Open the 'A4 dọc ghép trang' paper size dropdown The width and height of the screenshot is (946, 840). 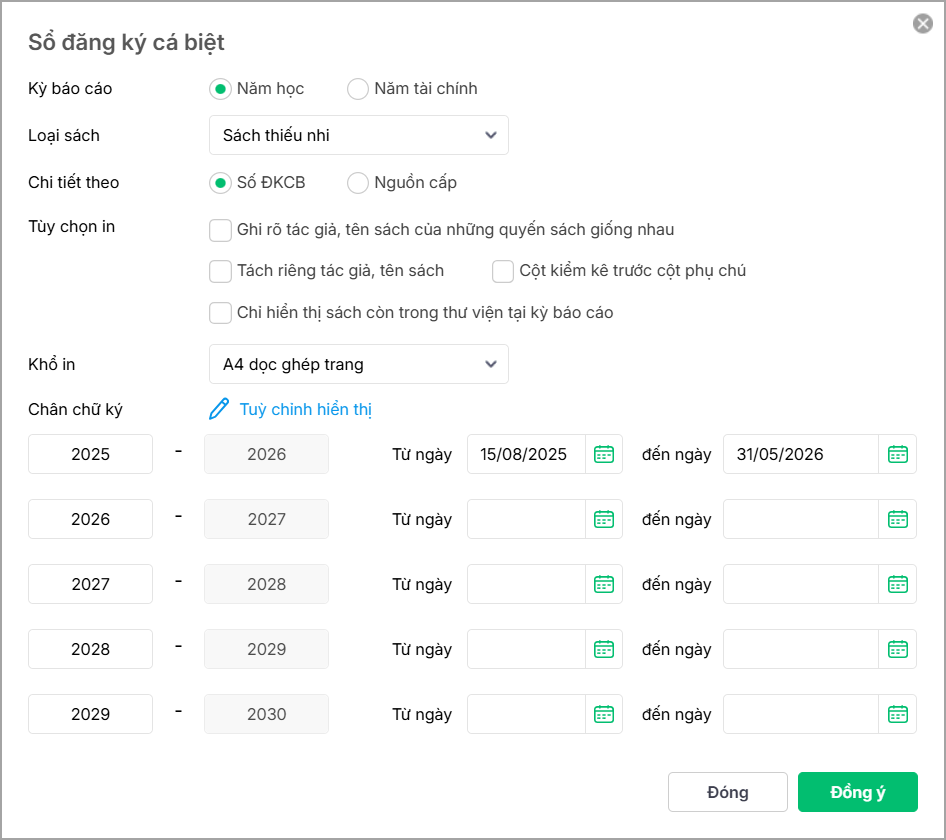coord(359,364)
